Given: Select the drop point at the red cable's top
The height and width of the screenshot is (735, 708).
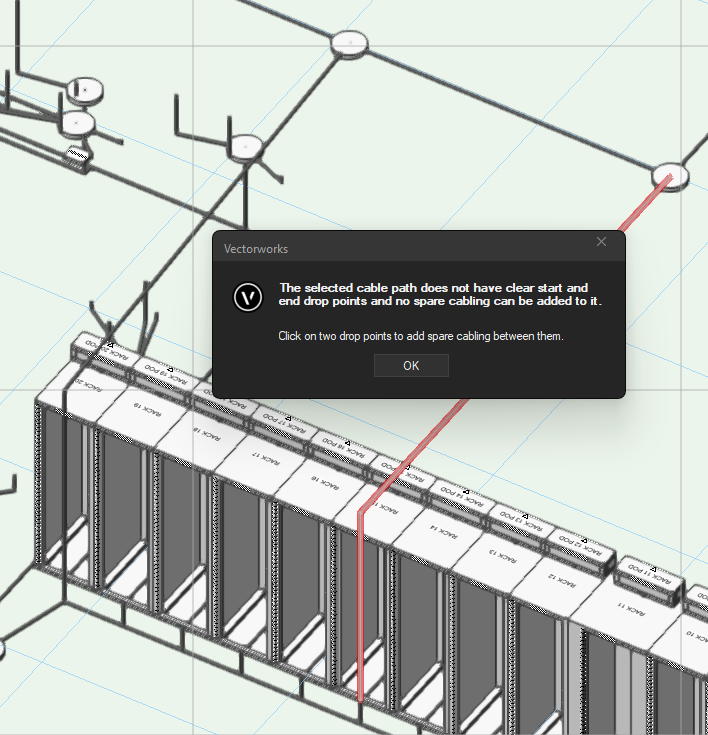Looking at the screenshot, I should [x=670, y=175].
